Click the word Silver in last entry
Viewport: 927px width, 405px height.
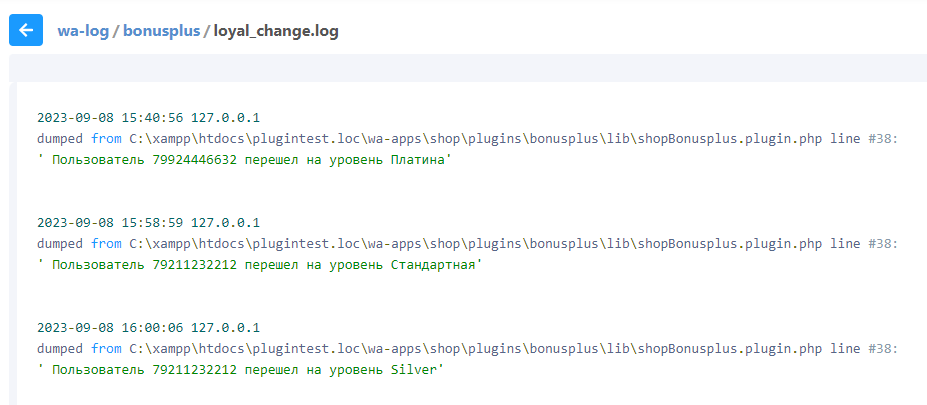pyautogui.click(x=414, y=370)
